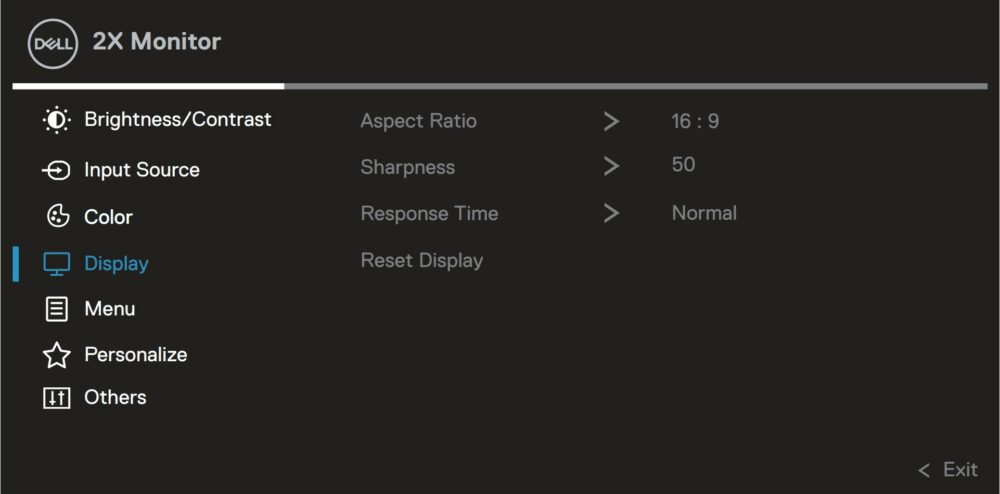The height and width of the screenshot is (494, 1000).
Task: Select the Input Source menu label
Action: pos(142,170)
